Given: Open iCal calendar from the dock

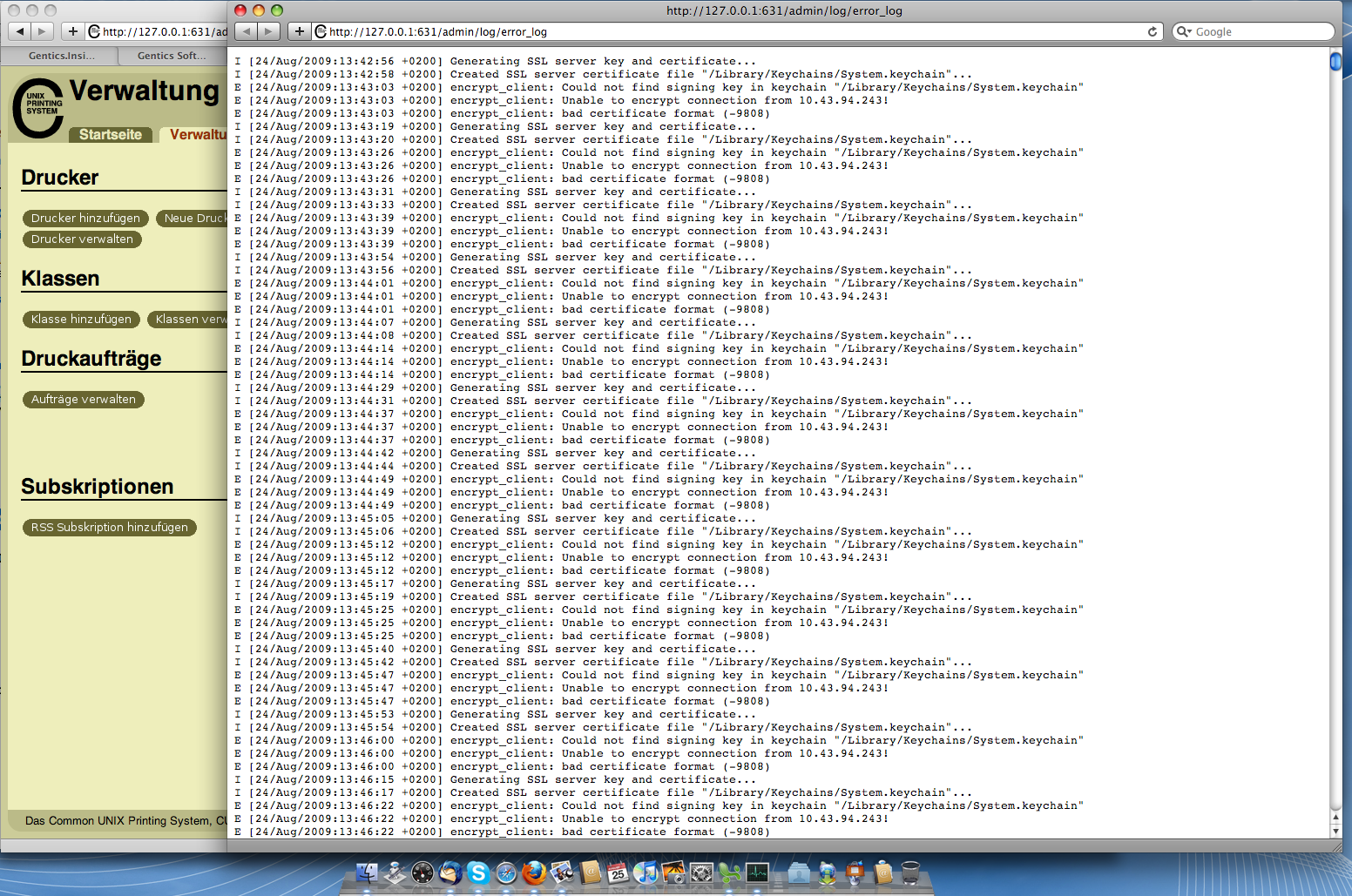Looking at the screenshot, I should tap(618, 872).
